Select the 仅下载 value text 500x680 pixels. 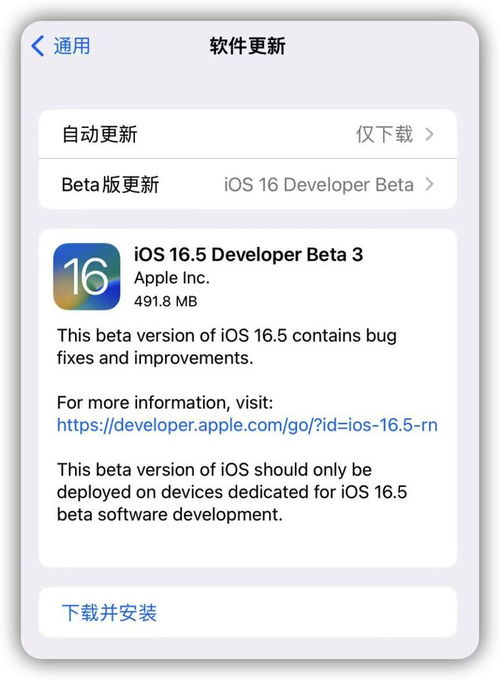[x=384, y=134]
